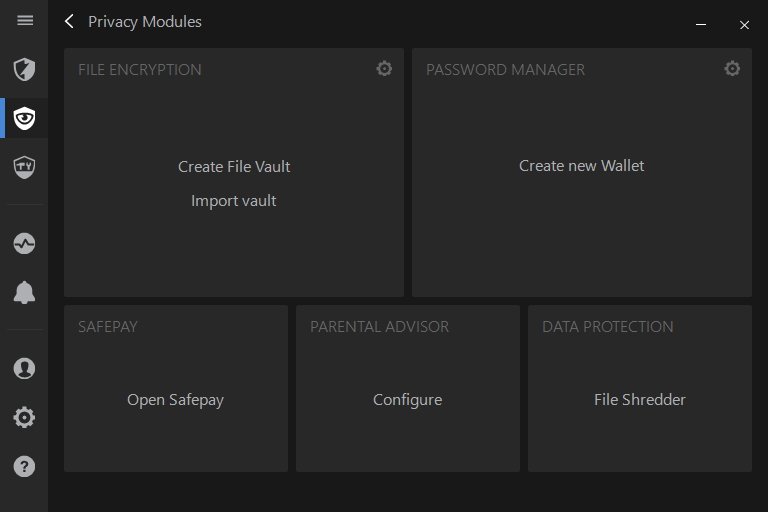This screenshot has width=768, height=512.
Task: Show notifications with the bell icon
Action: coord(24,292)
